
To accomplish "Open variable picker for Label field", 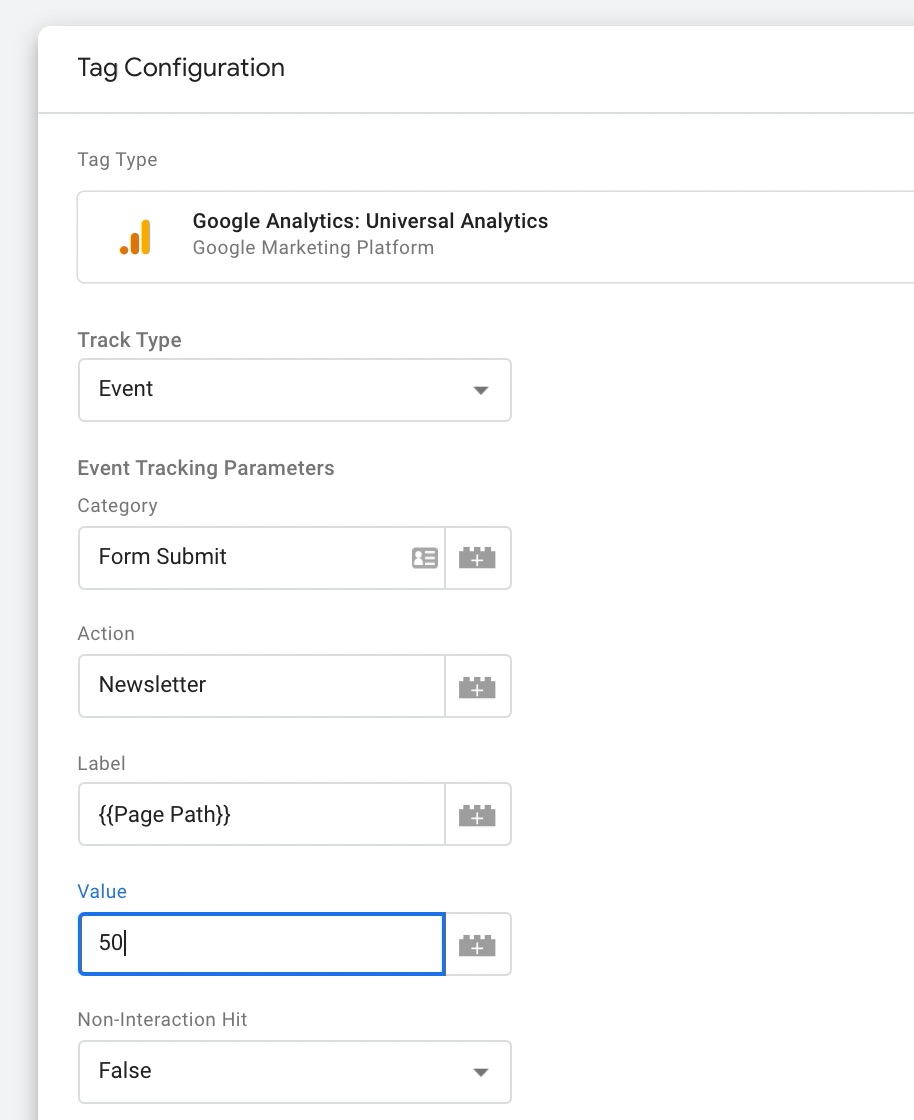I will (478, 814).
